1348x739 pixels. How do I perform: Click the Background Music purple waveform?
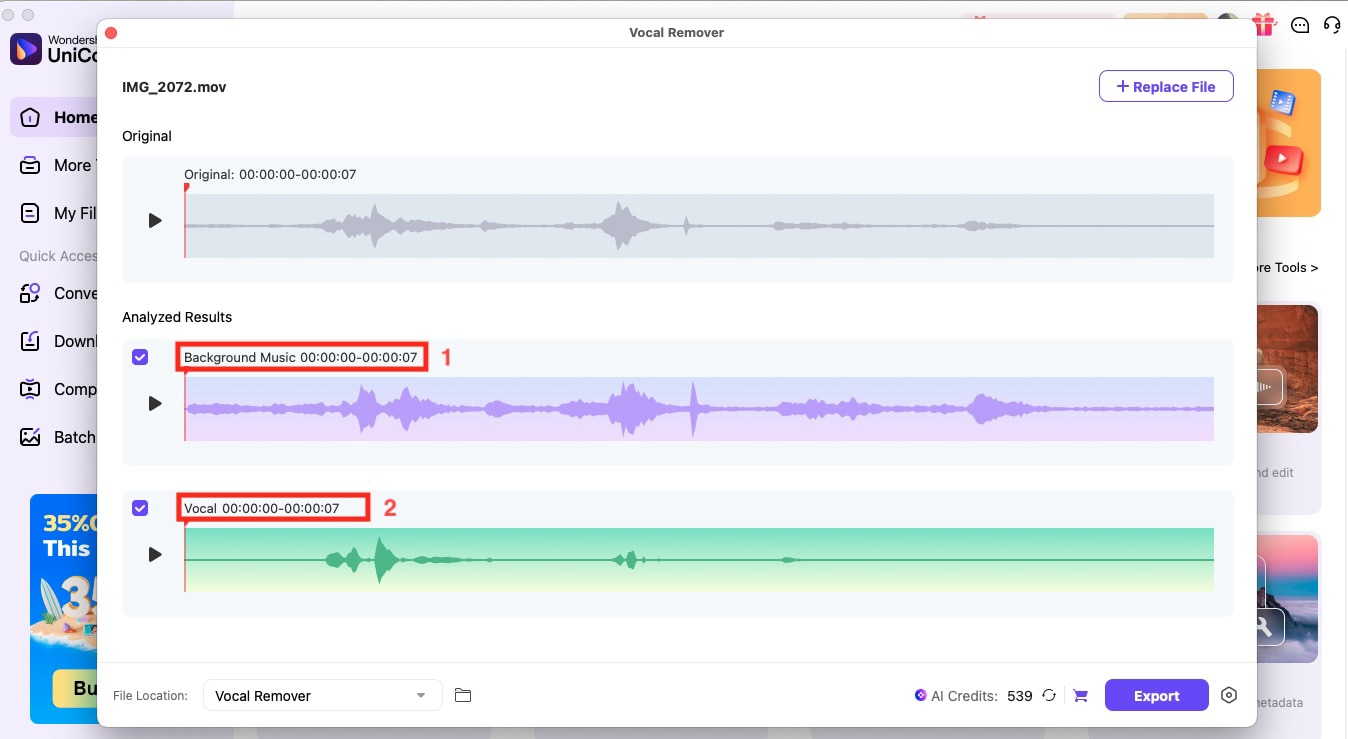699,409
